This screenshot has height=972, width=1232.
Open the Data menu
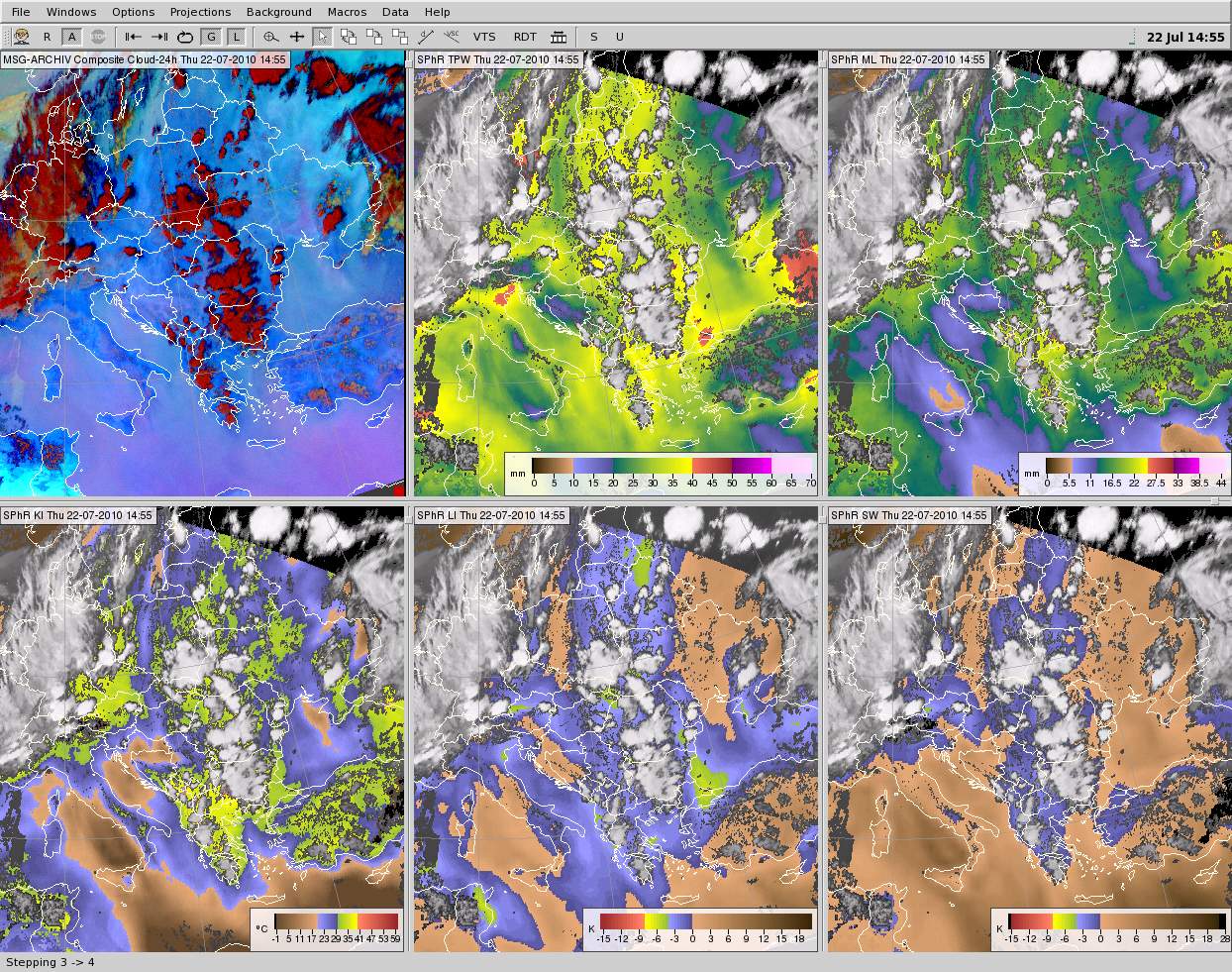coord(394,12)
